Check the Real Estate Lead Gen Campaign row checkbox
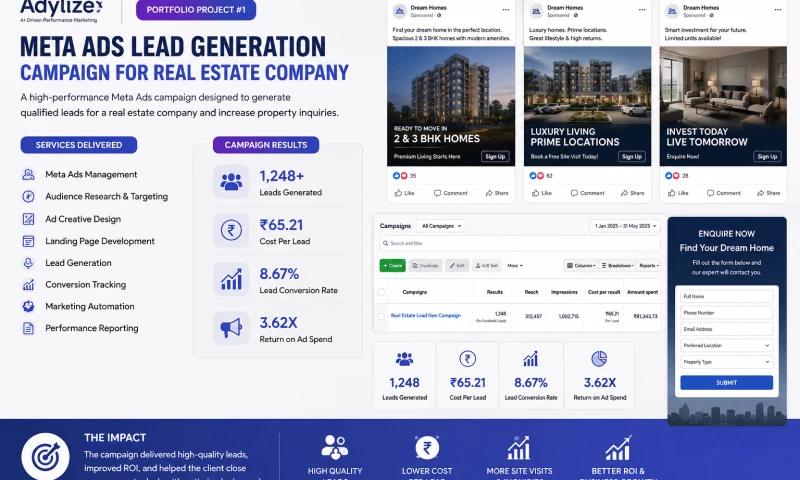Image resolution: width=800 pixels, height=480 pixels. tap(381, 316)
